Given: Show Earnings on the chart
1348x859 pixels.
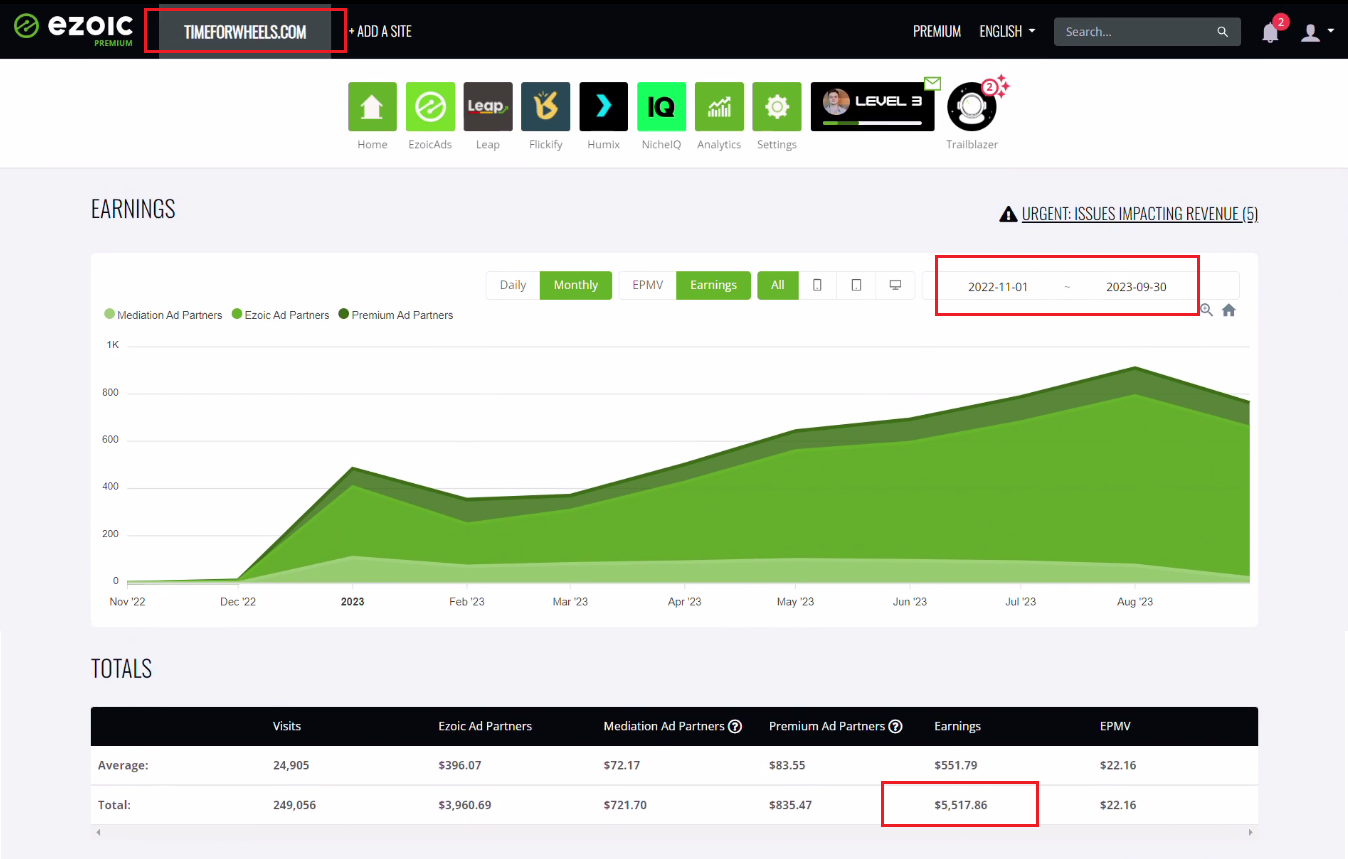Looking at the screenshot, I should pos(713,285).
